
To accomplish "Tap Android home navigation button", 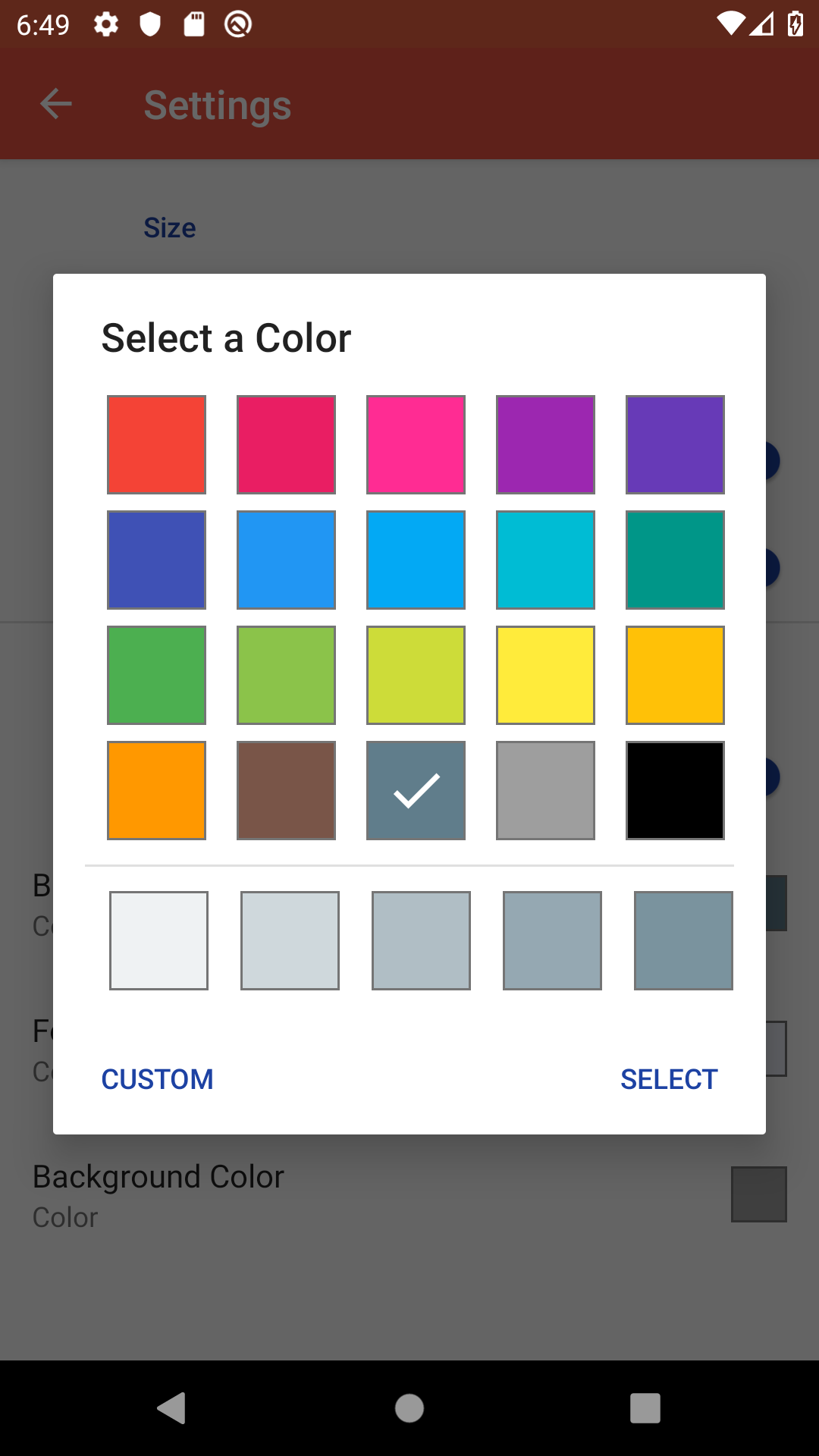I will (409, 1408).
